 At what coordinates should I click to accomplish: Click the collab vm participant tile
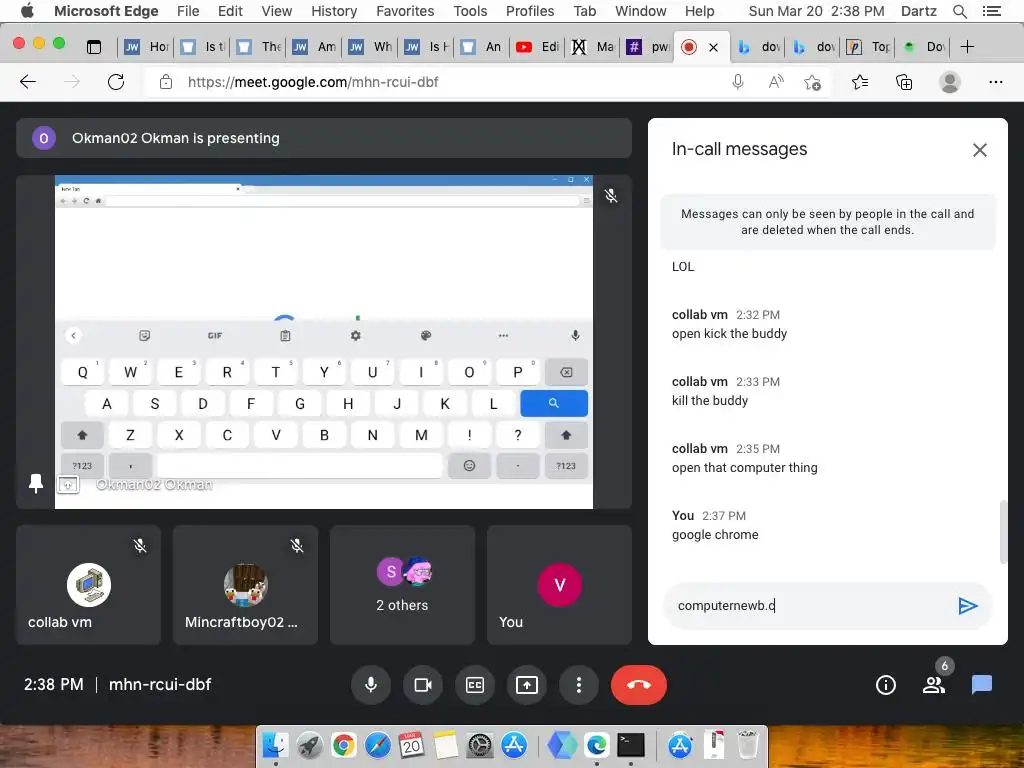point(88,584)
